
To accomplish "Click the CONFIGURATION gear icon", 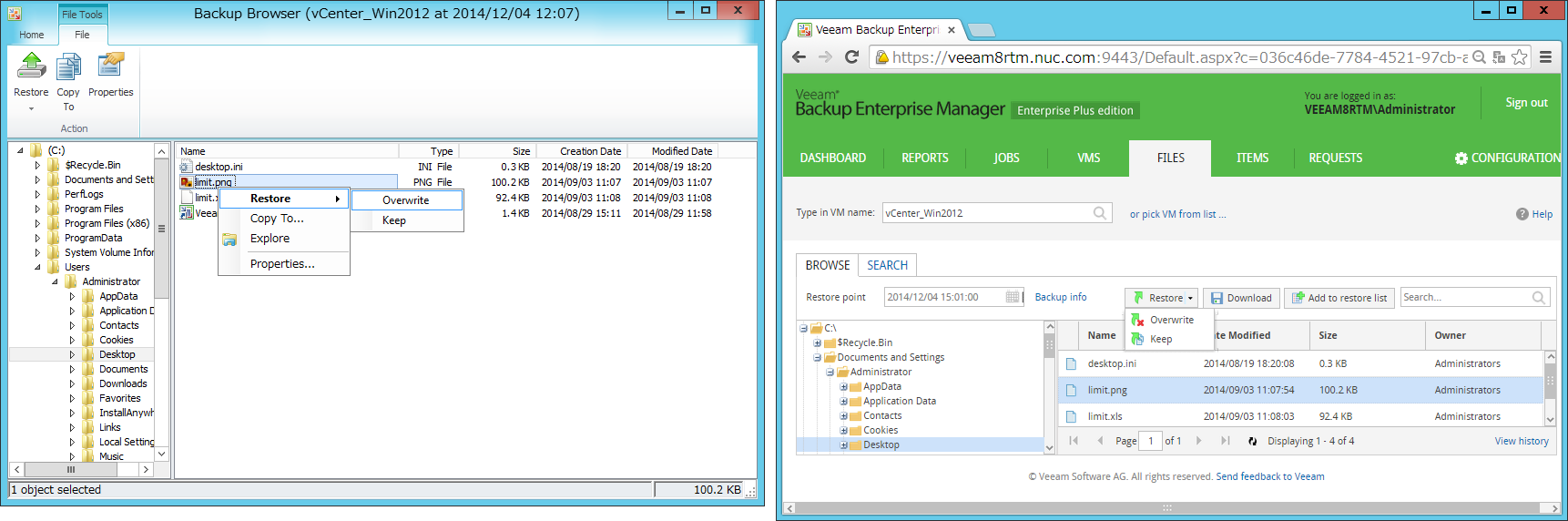I will coord(1461,158).
